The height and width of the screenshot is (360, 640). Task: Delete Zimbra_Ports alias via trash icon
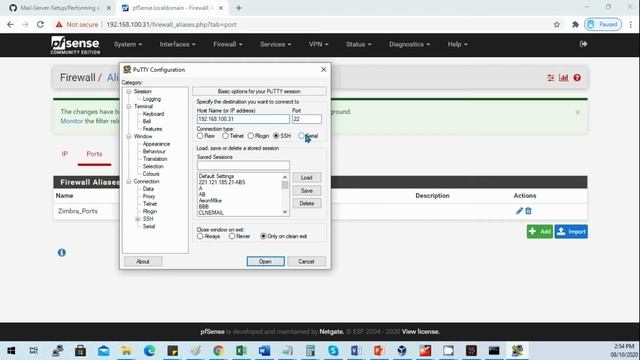[x=528, y=211]
